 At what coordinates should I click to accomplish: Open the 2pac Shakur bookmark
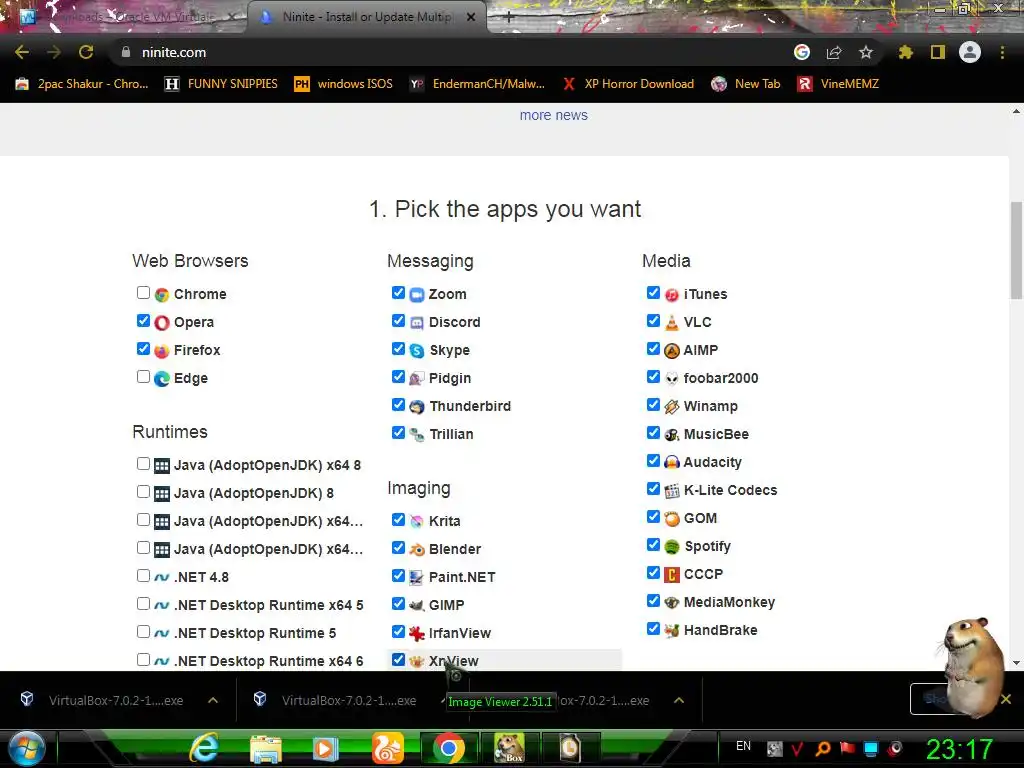(x=82, y=84)
